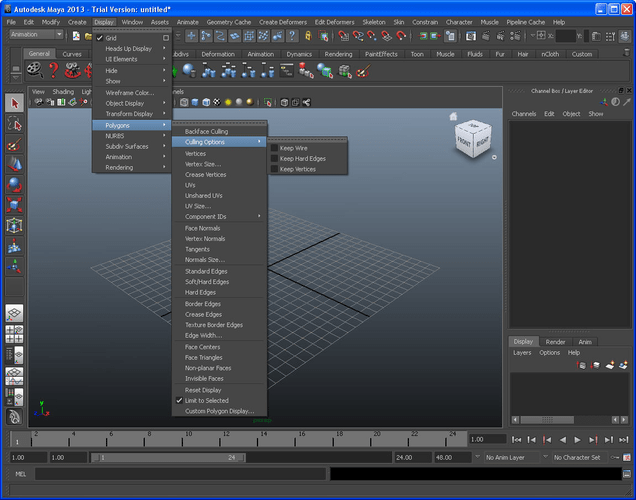Toggle the Keep Vertices checkbox
This screenshot has width=636, height=500.
click(274, 169)
